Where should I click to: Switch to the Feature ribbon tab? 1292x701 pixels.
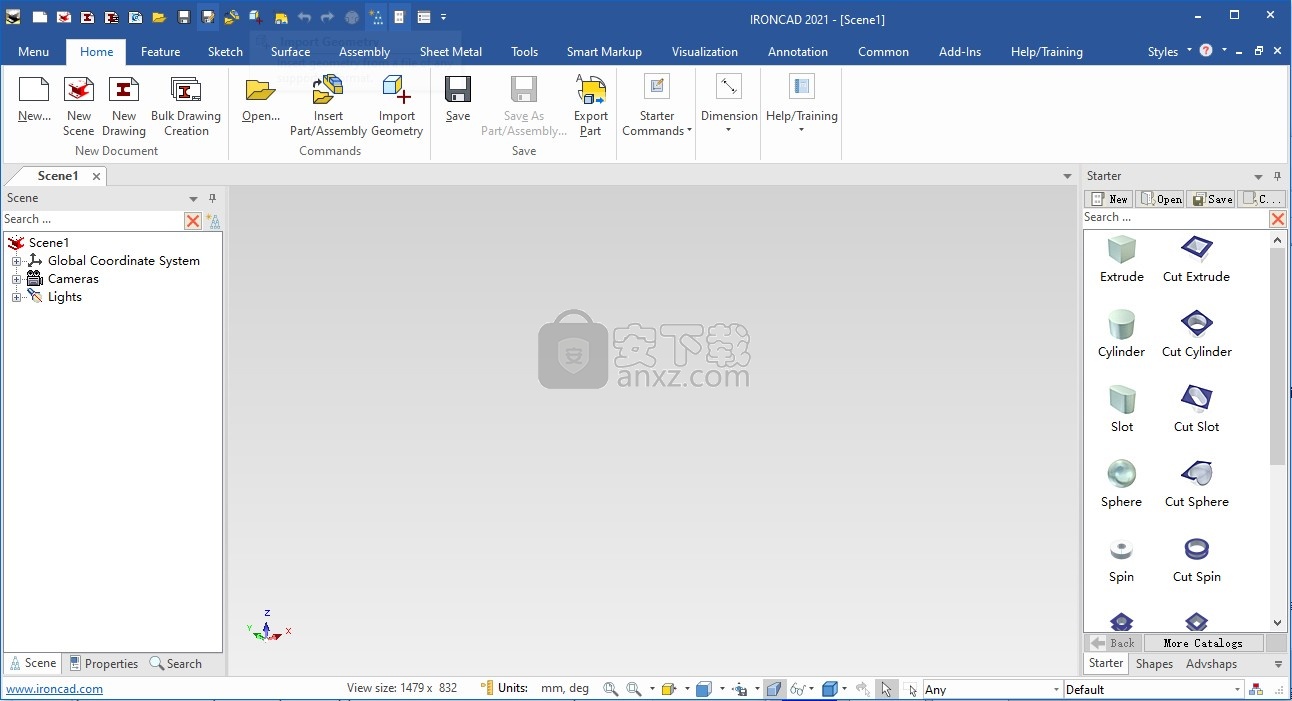(x=160, y=52)
